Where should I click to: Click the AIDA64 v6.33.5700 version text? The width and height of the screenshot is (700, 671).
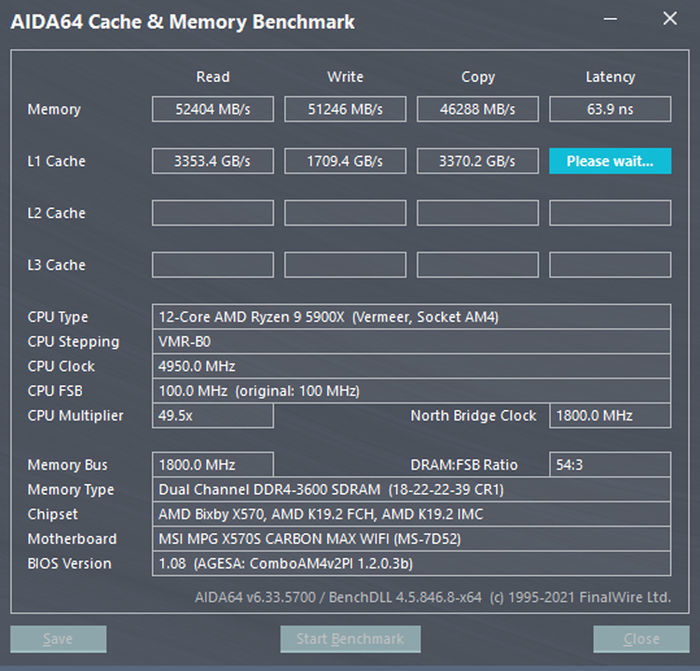click(x=433, y=597)
